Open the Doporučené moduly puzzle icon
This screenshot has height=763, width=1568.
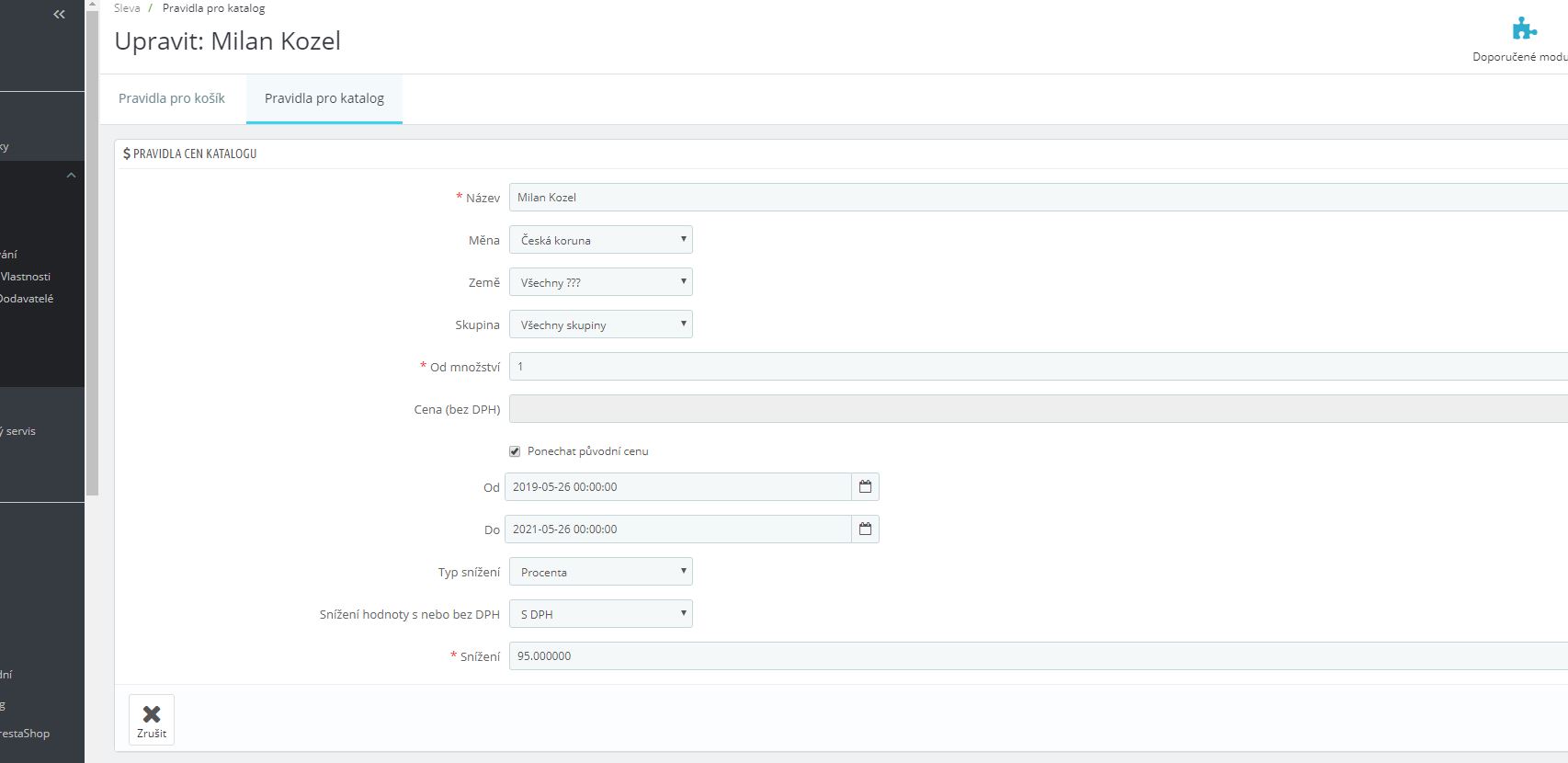tap(1524, 29)
